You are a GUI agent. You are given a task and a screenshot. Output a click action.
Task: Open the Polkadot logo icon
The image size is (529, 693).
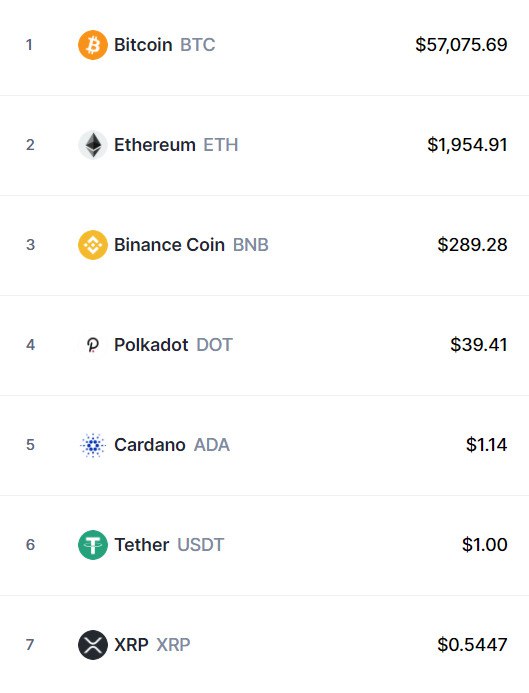93,345
